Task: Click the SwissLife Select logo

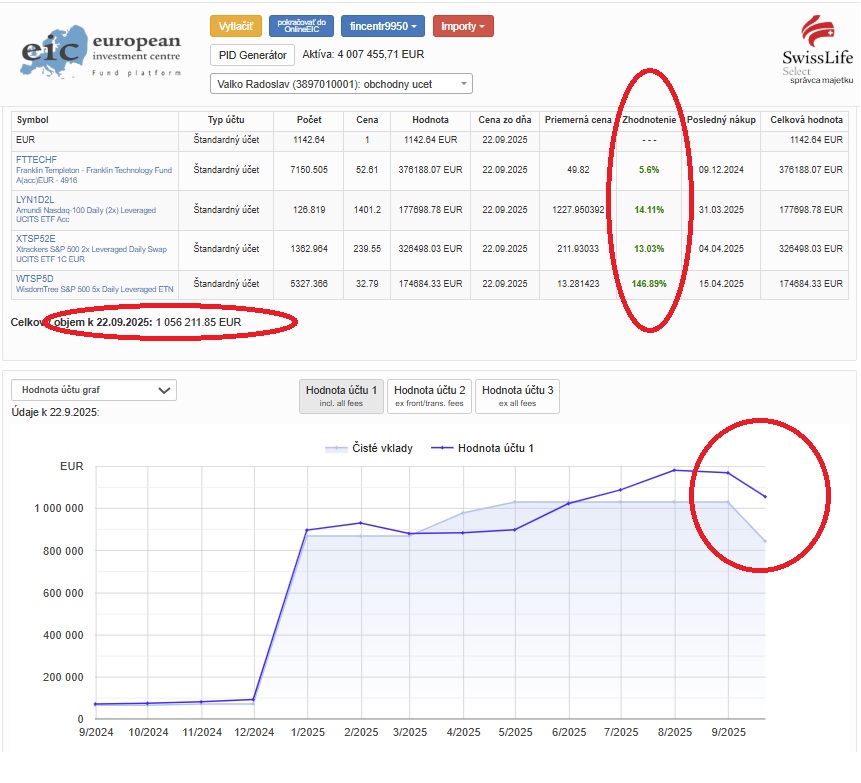Action: (818, 49)
